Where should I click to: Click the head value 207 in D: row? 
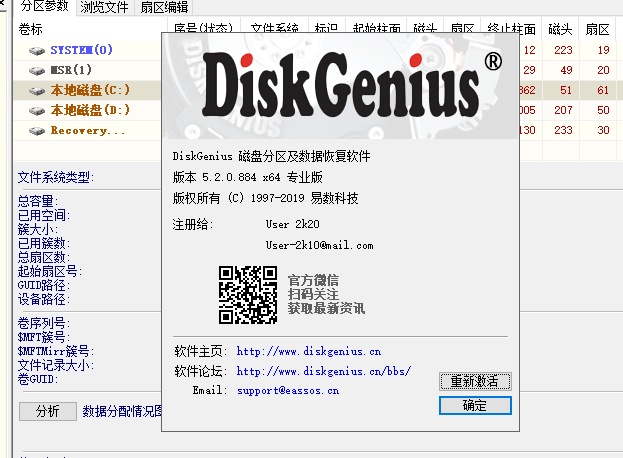563,110
